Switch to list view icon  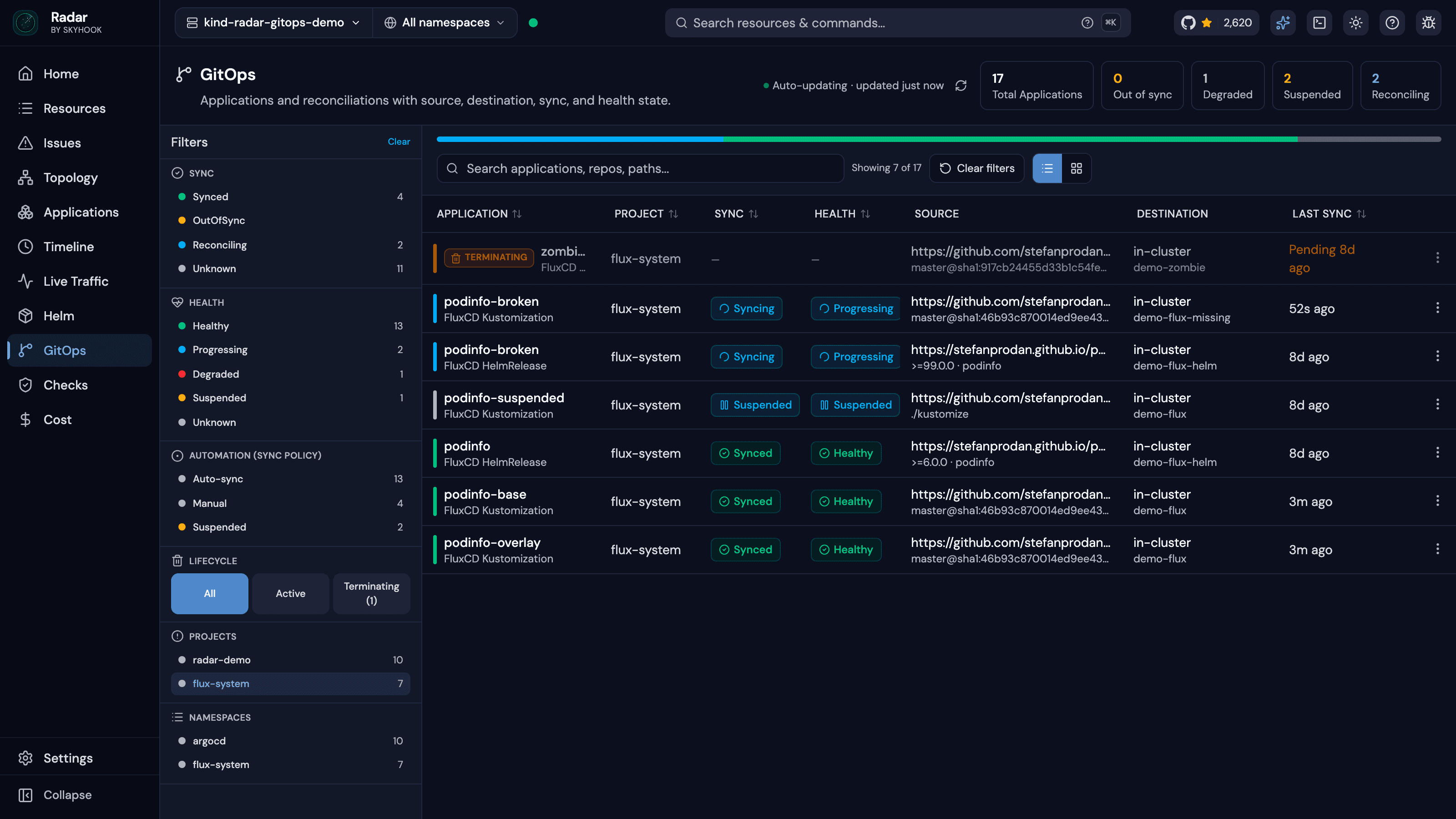(1047, 168)
